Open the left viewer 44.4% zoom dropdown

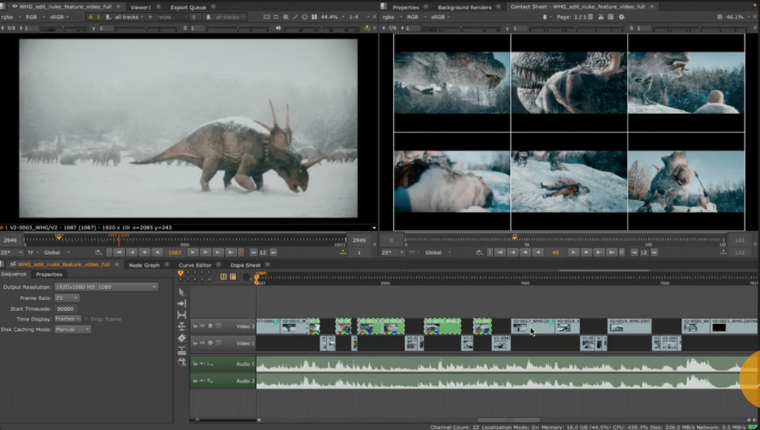pos(331,17)
